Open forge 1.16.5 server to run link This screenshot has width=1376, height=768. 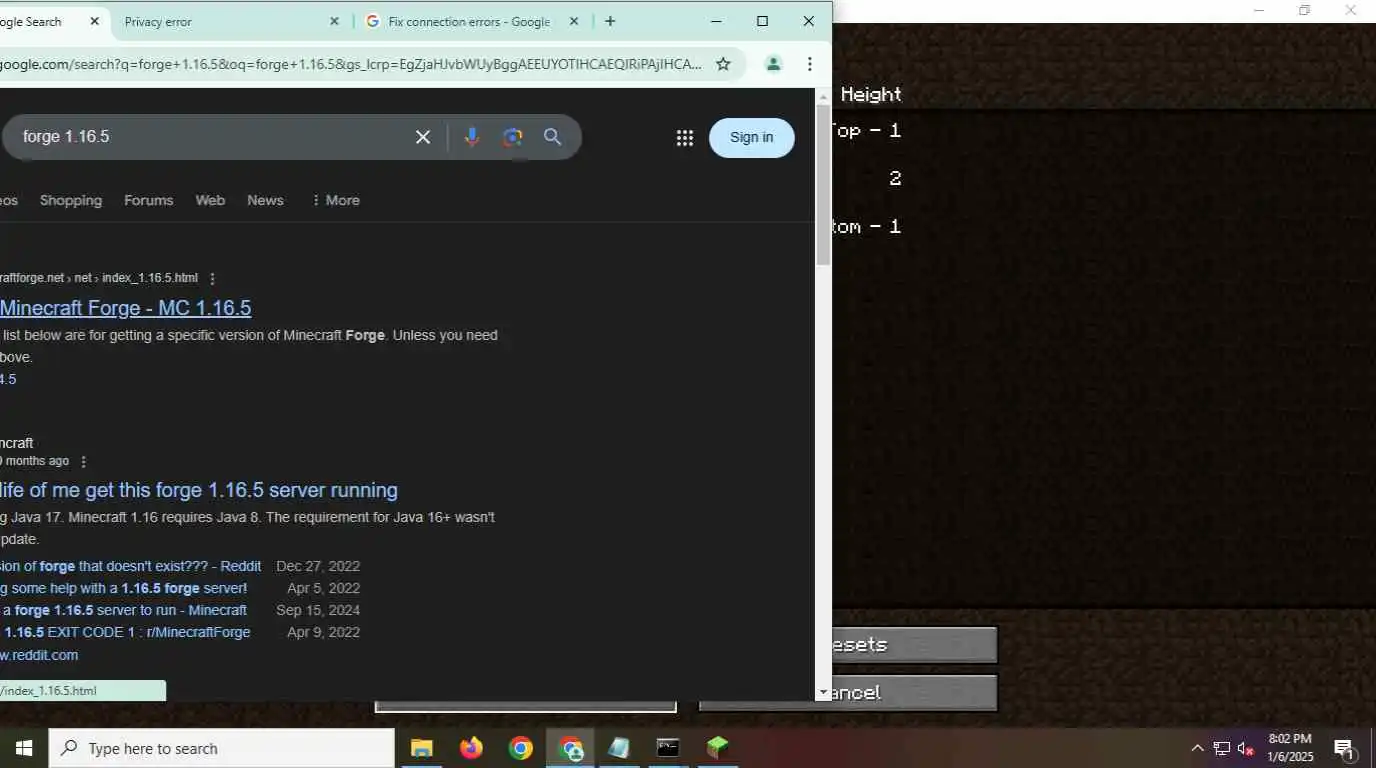pos(124,610)
